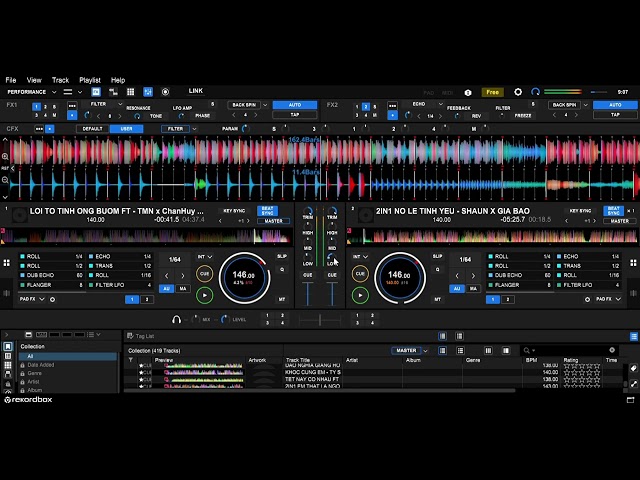Select the CFX USER tab
This screenshot has width=640, height=480.
click(x=126, y=129)
